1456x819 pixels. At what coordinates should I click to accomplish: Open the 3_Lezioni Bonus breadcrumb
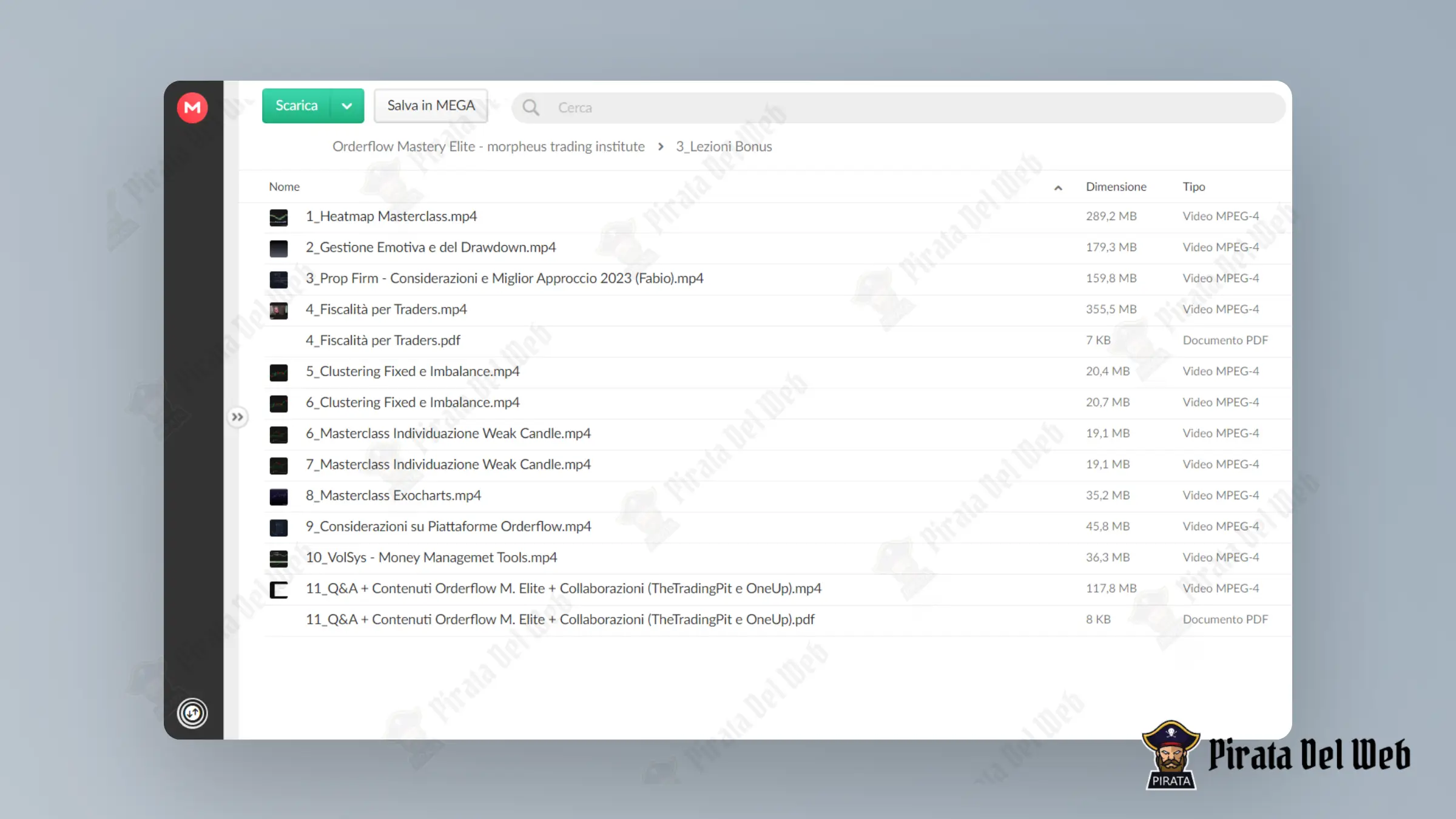(x=724, y=146)
